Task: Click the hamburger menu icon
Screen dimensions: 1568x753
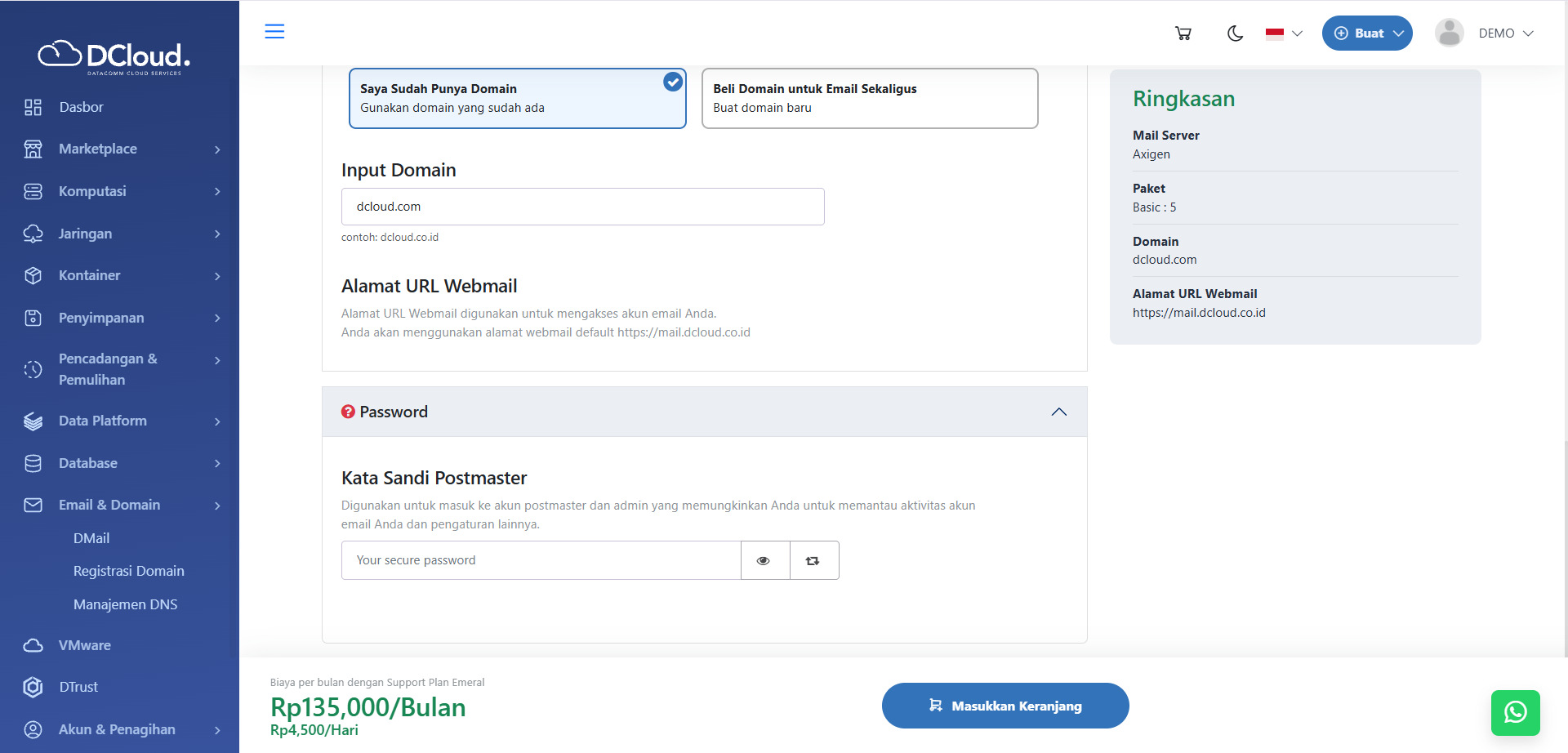Action: coord(274,32)
